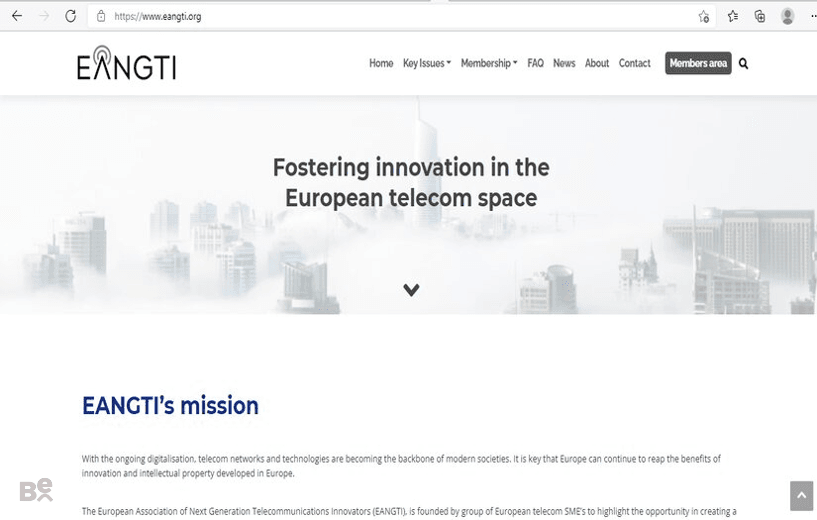Click the scroll-to-top arrow button
The height and width of the screenshot is (520, 817).
(x=801, y=496)
